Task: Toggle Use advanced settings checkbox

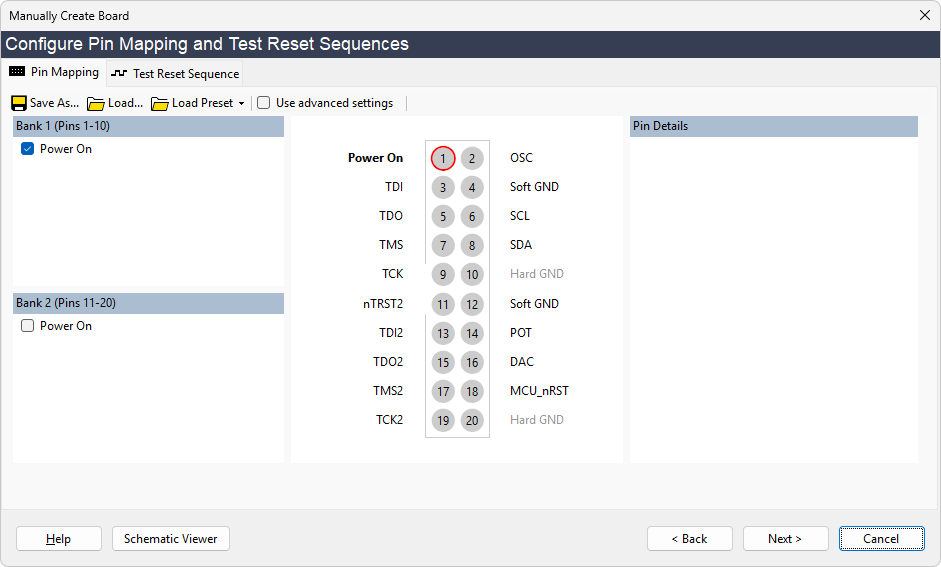Action: coord(264,103)
